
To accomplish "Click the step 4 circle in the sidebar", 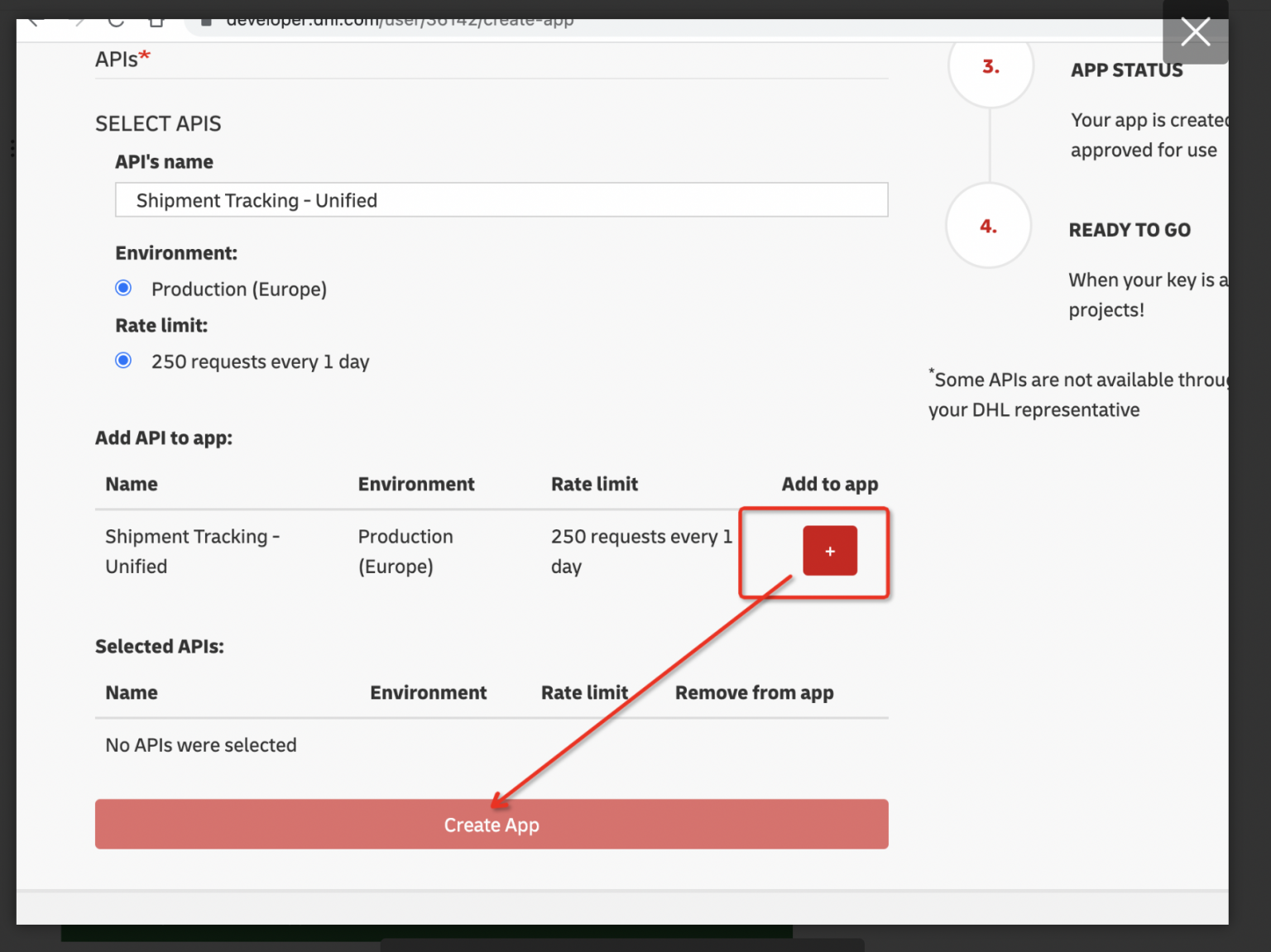I will coord(989,226).
